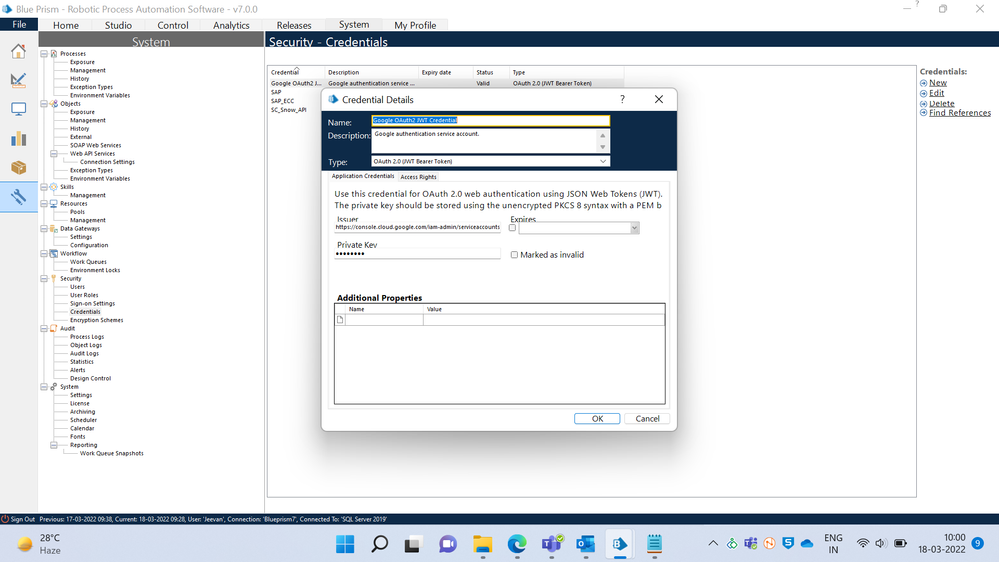Collapse the Audit tree node
The width and height of the screenshot is (999, 562).
click(44, 329)
